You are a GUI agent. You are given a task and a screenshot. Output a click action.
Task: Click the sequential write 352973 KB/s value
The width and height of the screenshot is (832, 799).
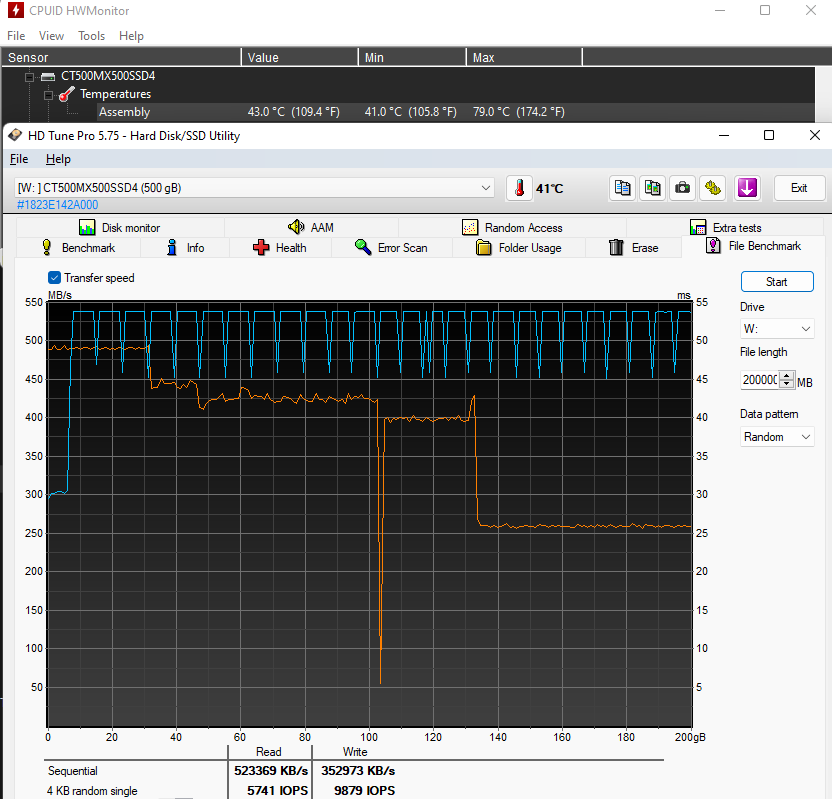pos(358,770)
